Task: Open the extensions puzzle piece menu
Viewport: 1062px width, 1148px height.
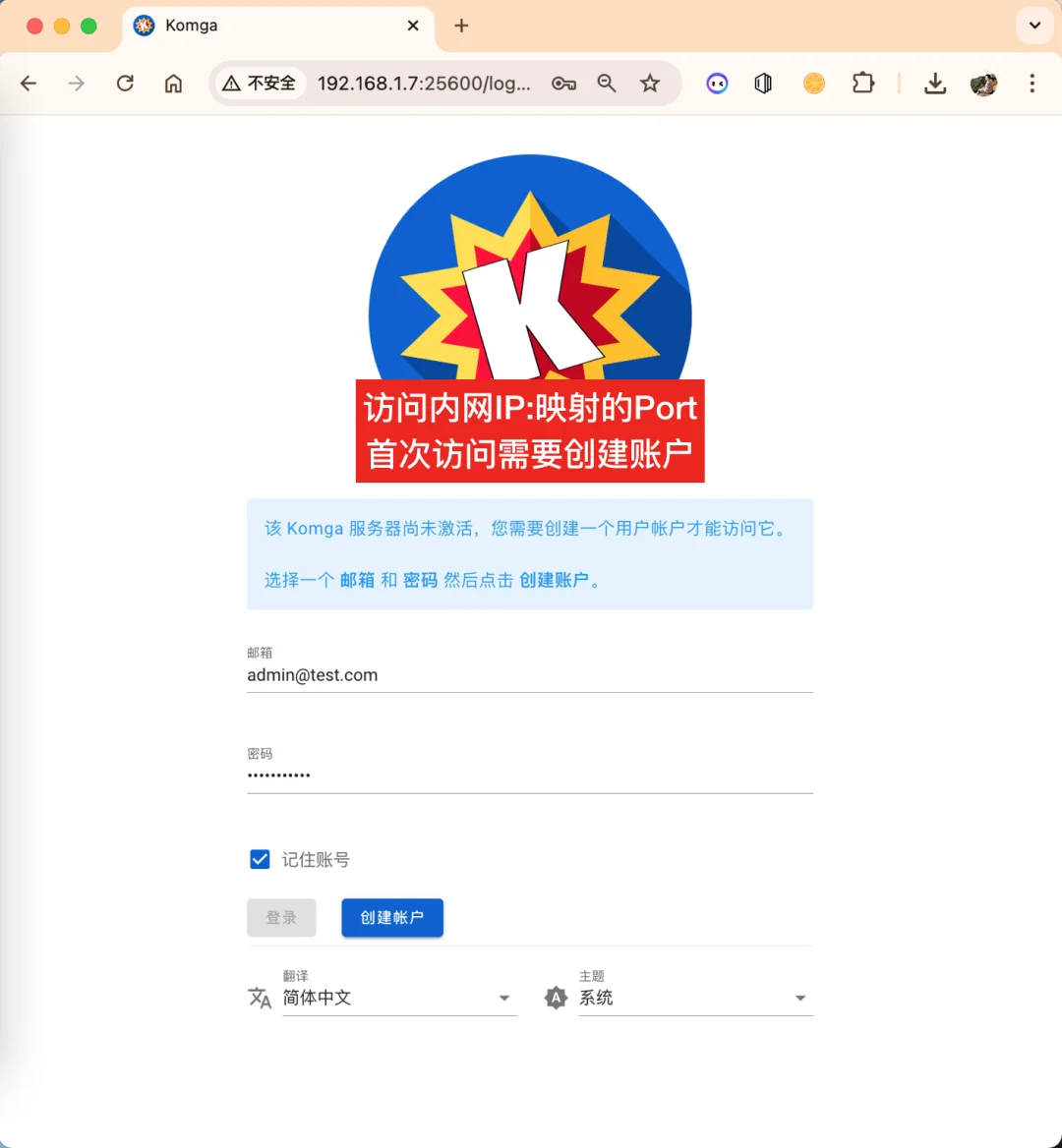Action: (x=863, y=83)
